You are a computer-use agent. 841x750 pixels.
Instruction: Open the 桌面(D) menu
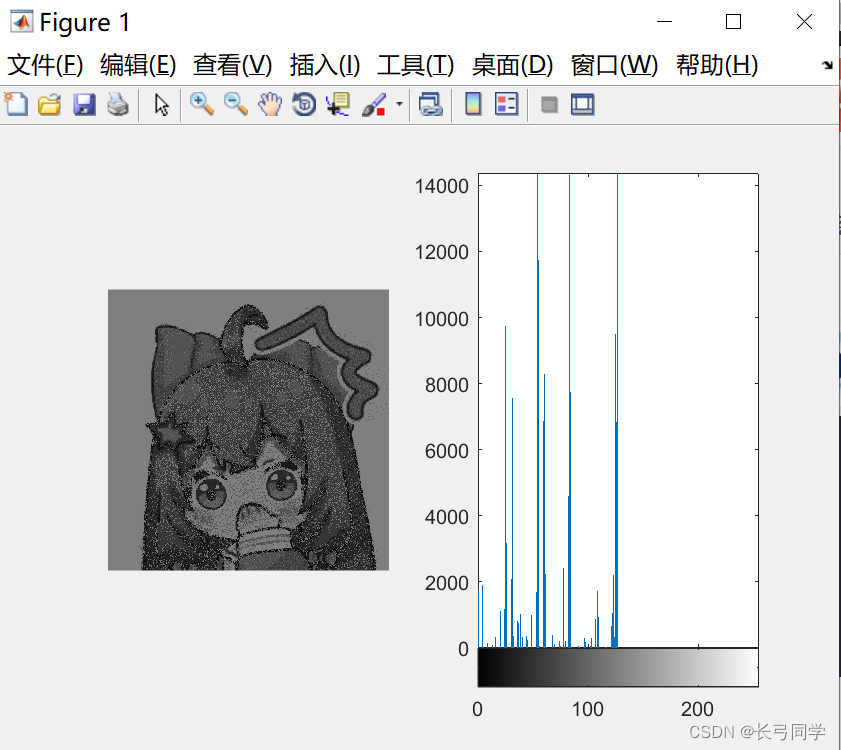coord(512,65)
